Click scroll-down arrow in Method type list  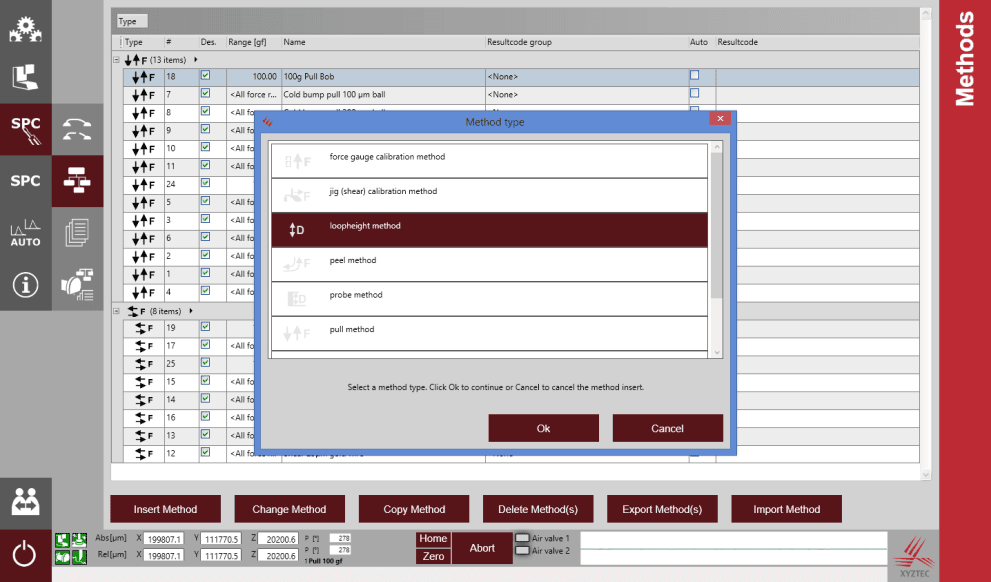[x=716, y=352]
